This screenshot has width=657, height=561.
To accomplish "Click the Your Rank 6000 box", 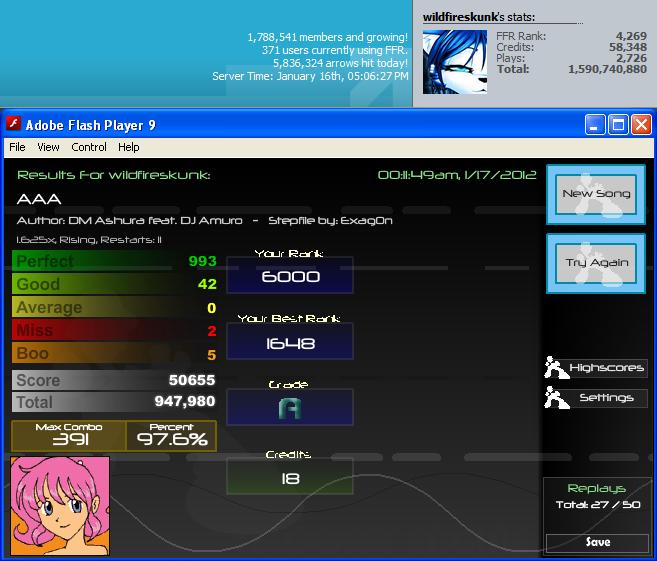I will tap(290, 275).
